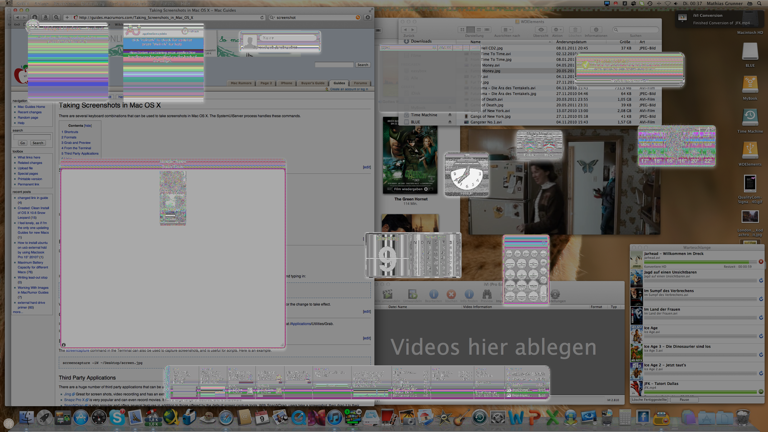Open Finder from the Dock
Image resolution: width=768 pixels, height=432 pixels.
pos(25,418)
